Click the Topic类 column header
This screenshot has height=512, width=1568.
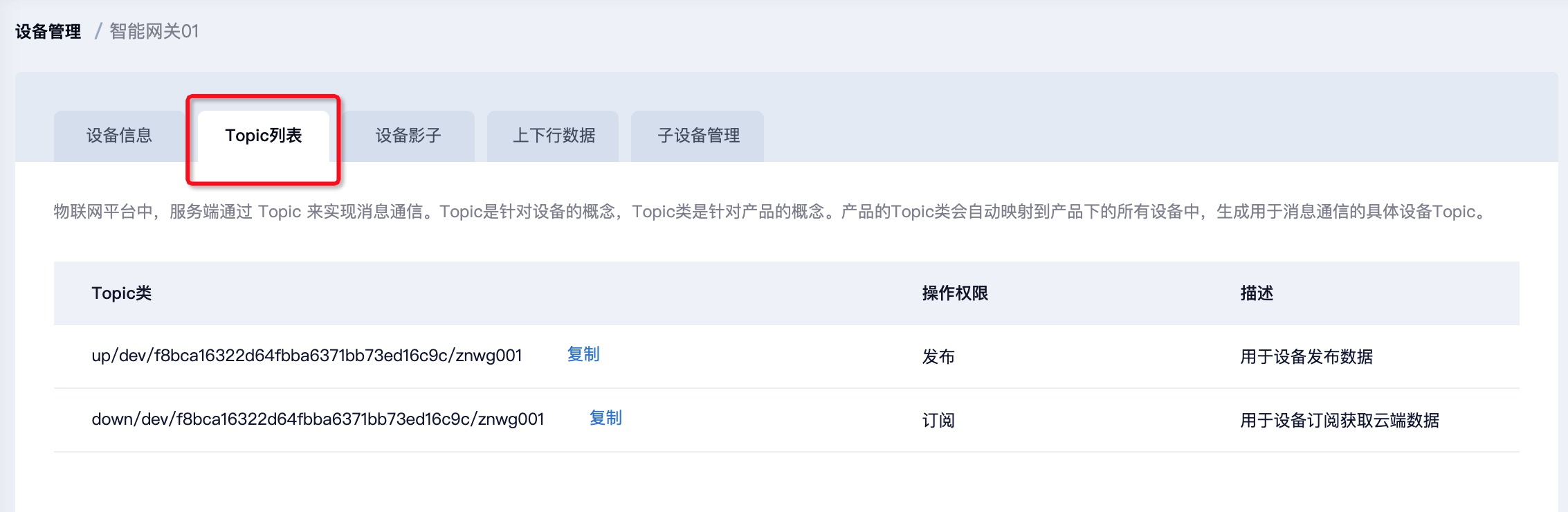click(x=122, y=293)
